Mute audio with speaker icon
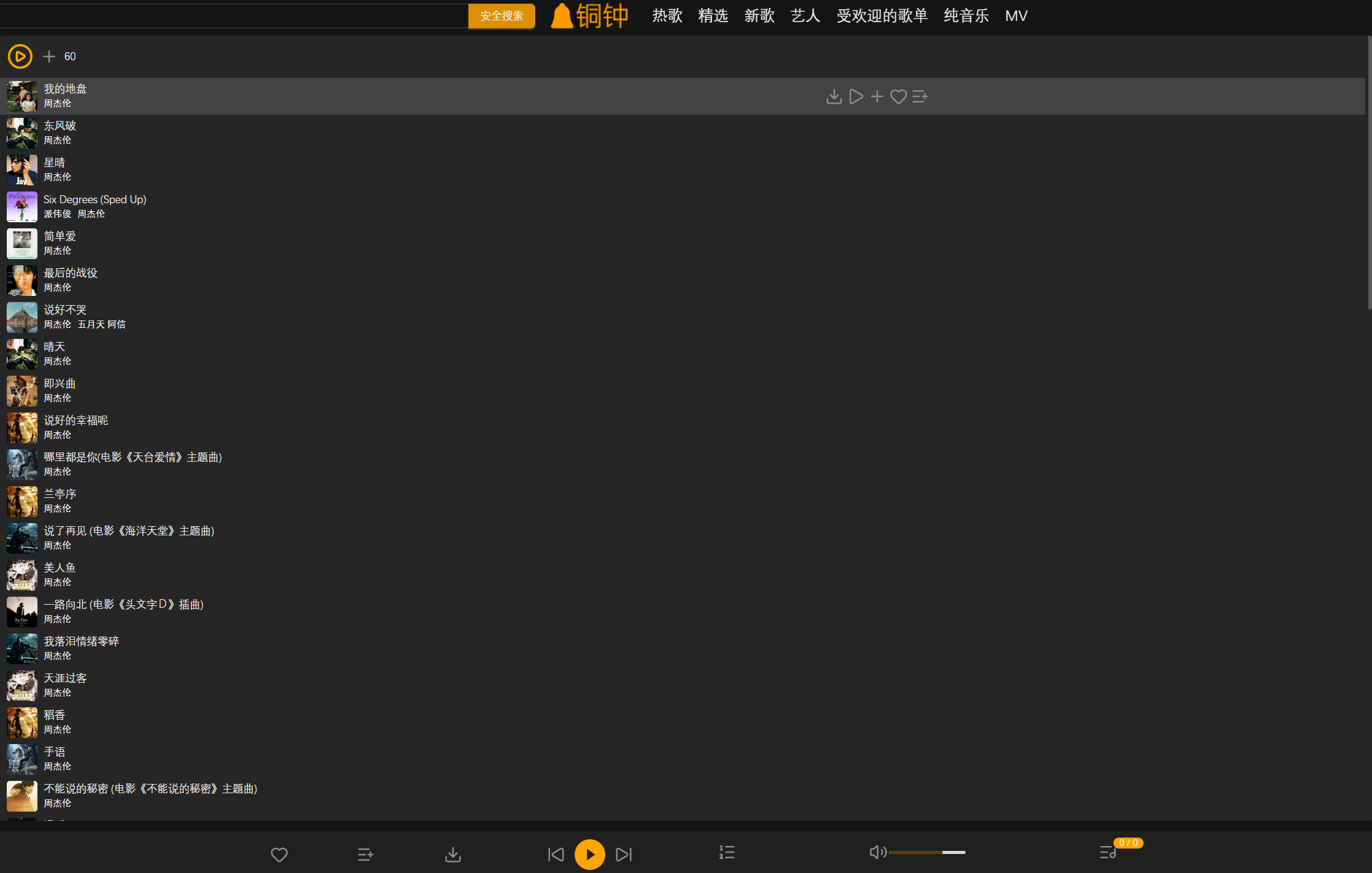The width and height of the screenshot is (1372, 873). click(x=877, y=852)
